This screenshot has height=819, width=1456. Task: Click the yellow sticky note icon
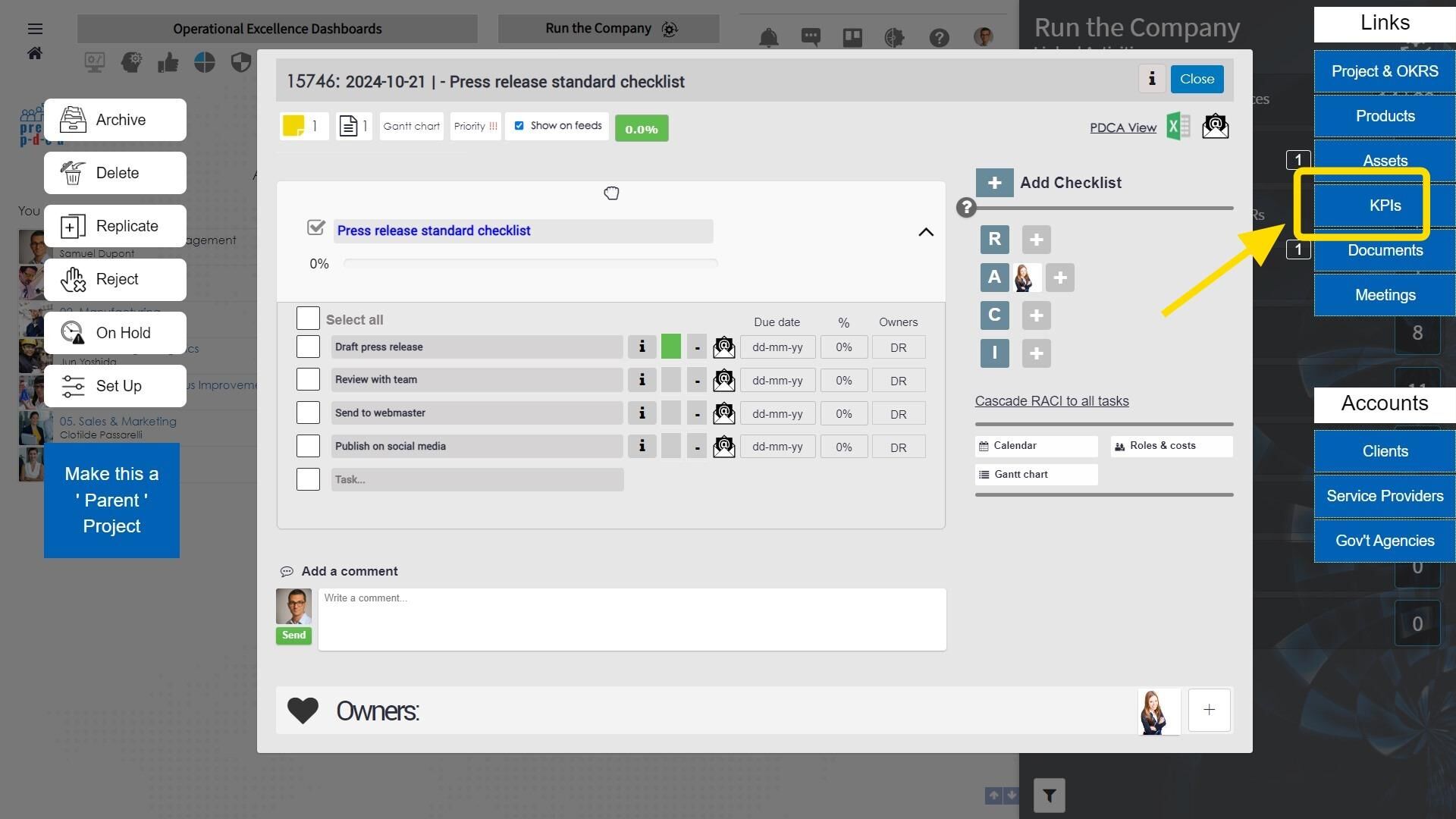[x=293, y=126]
